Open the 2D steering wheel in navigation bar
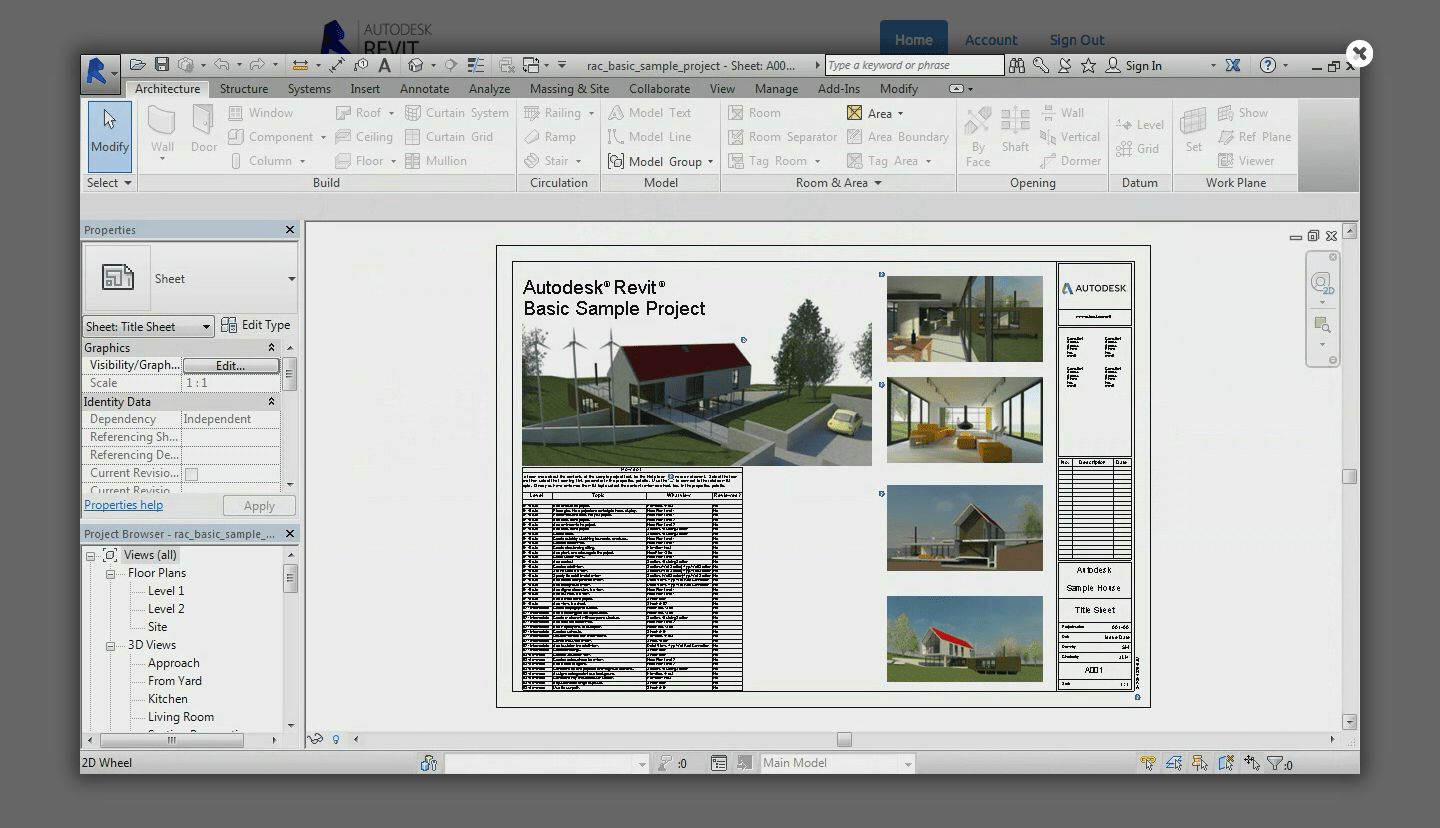 (1322, 283)
